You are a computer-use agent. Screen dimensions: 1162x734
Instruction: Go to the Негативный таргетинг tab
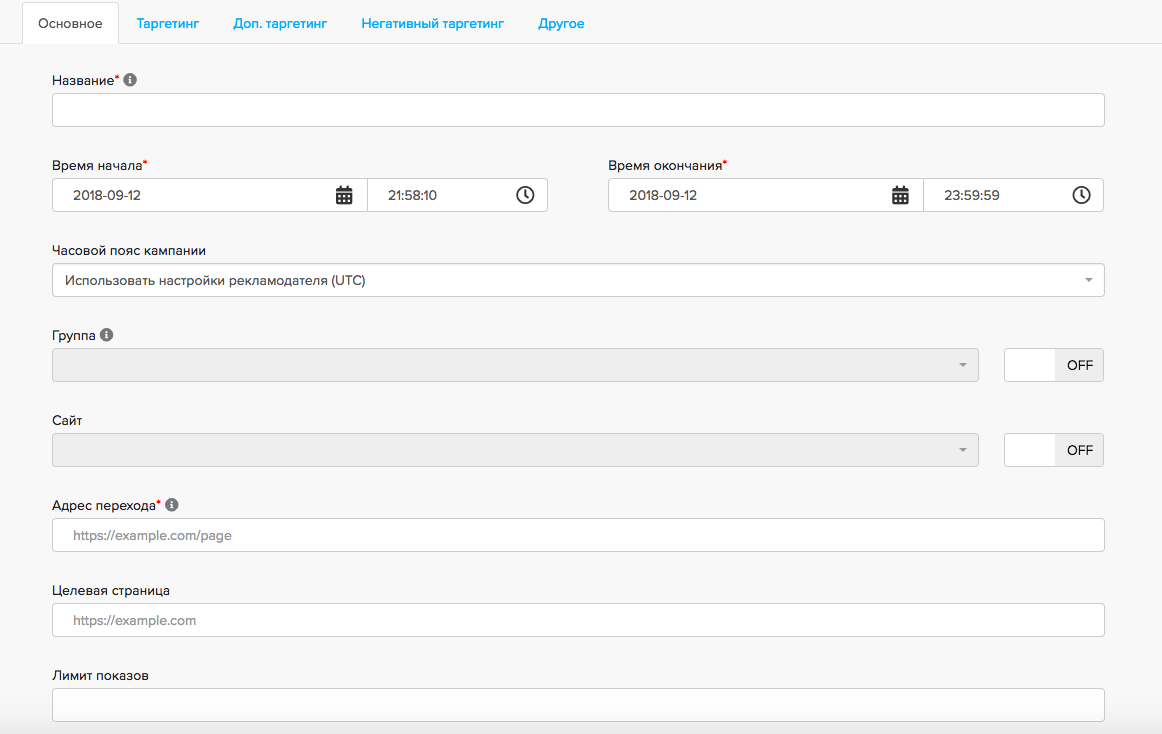coord(432,23)
